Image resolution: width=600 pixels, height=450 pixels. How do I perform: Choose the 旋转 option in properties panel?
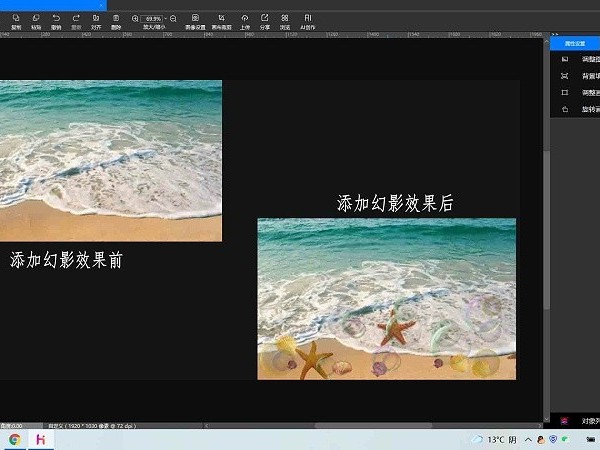click(587, 108)
